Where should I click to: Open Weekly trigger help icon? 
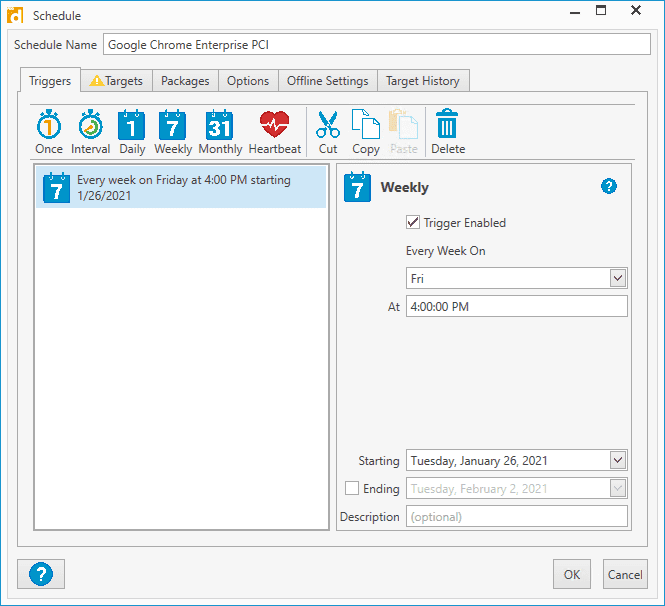pos(609,186)
